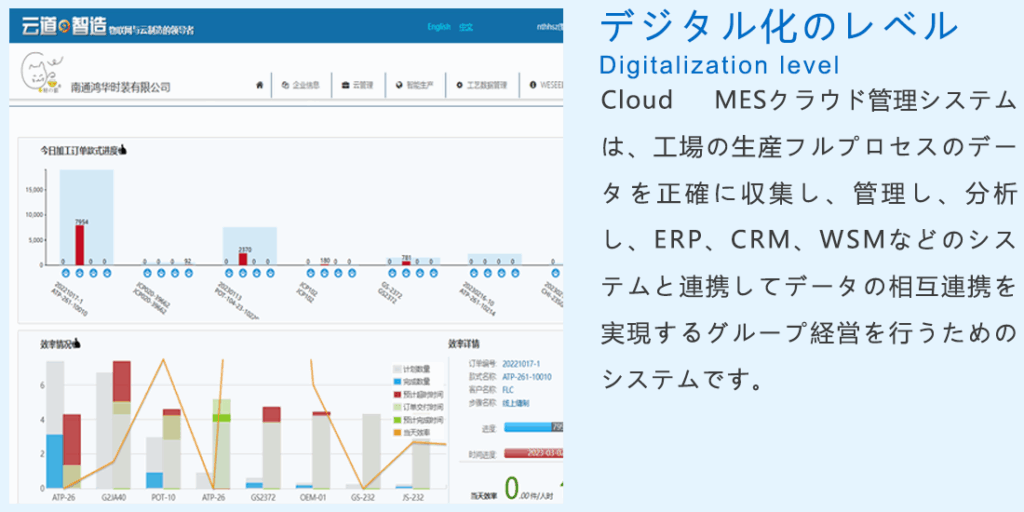
Task: Switch language to 中文
Action: pos(466,27)
